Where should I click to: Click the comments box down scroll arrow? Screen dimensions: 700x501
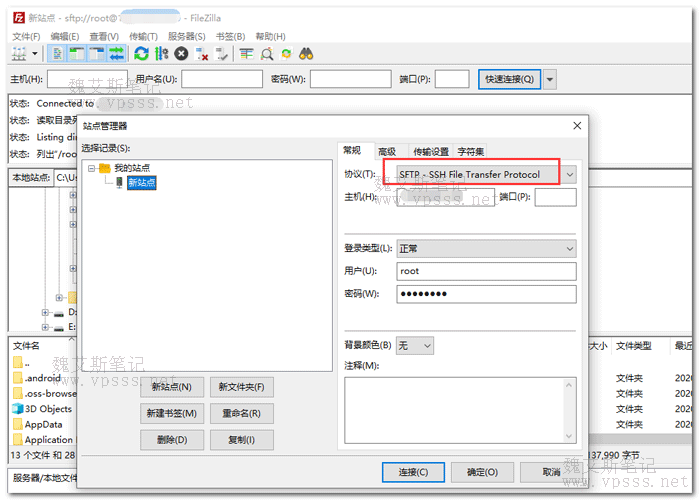point(569,436)
